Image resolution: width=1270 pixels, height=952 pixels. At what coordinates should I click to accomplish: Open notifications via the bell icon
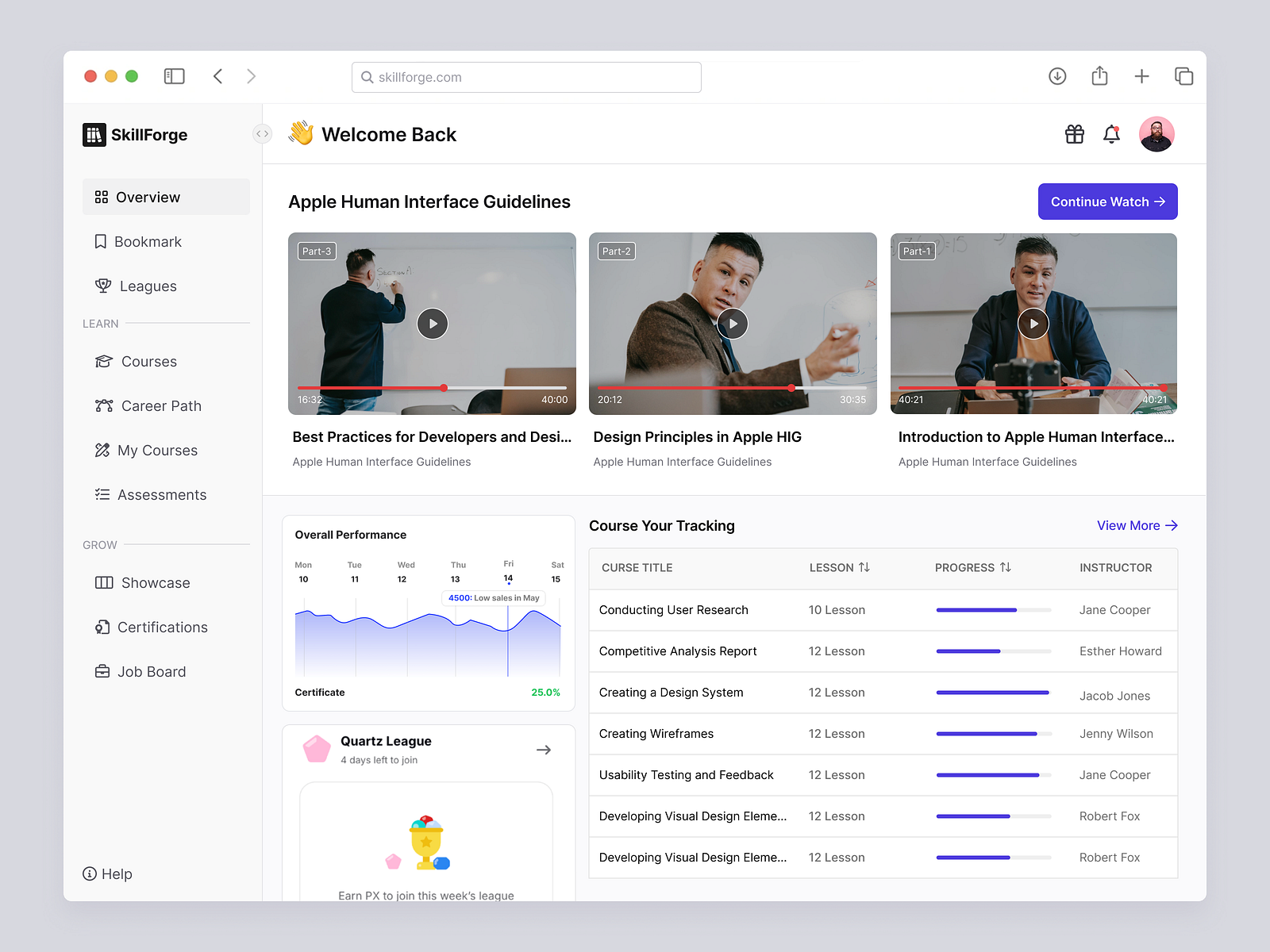point(1111,134)
